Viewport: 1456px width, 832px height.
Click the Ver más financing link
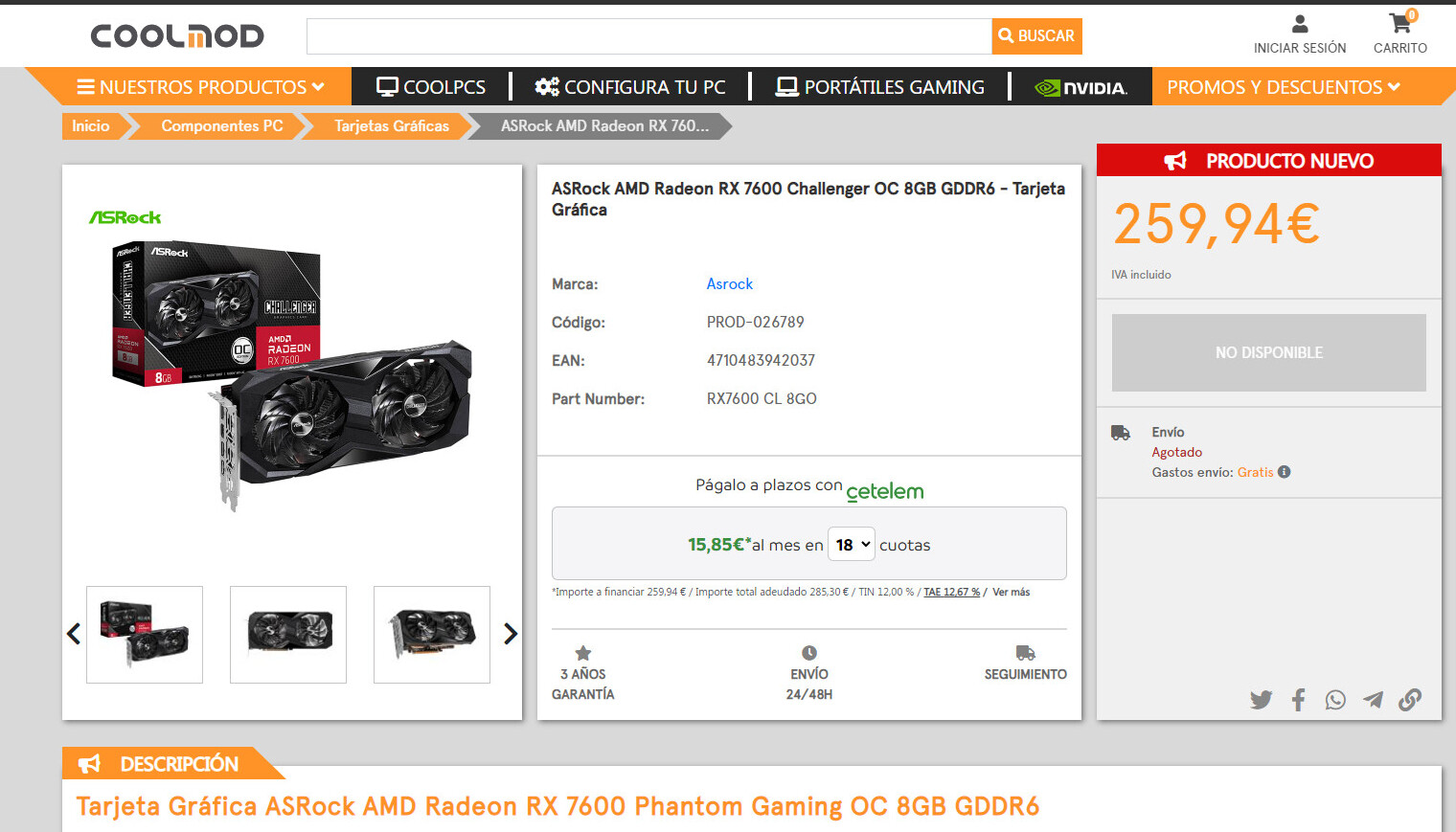1012,593
